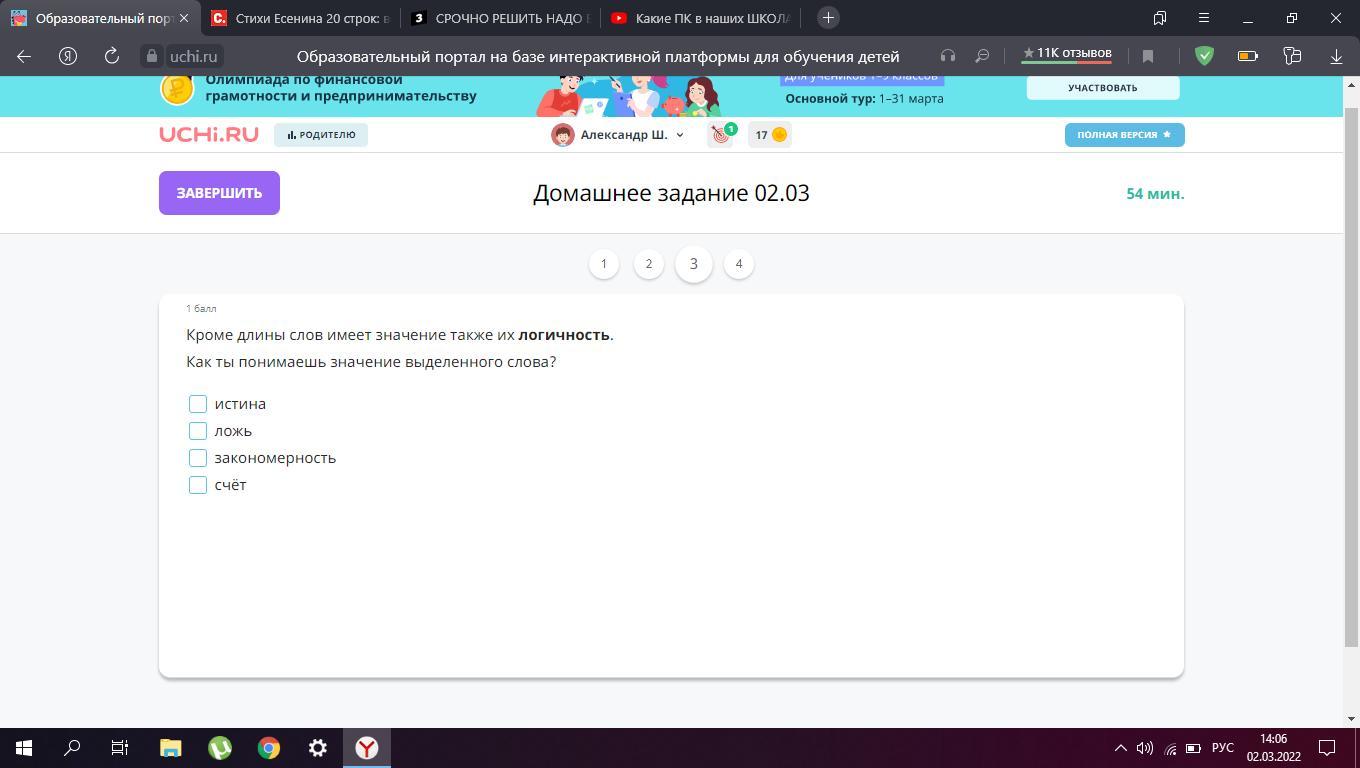Open the page search magnifier icon
This screenshot has height=768, width=1360.
coord(982,56)
